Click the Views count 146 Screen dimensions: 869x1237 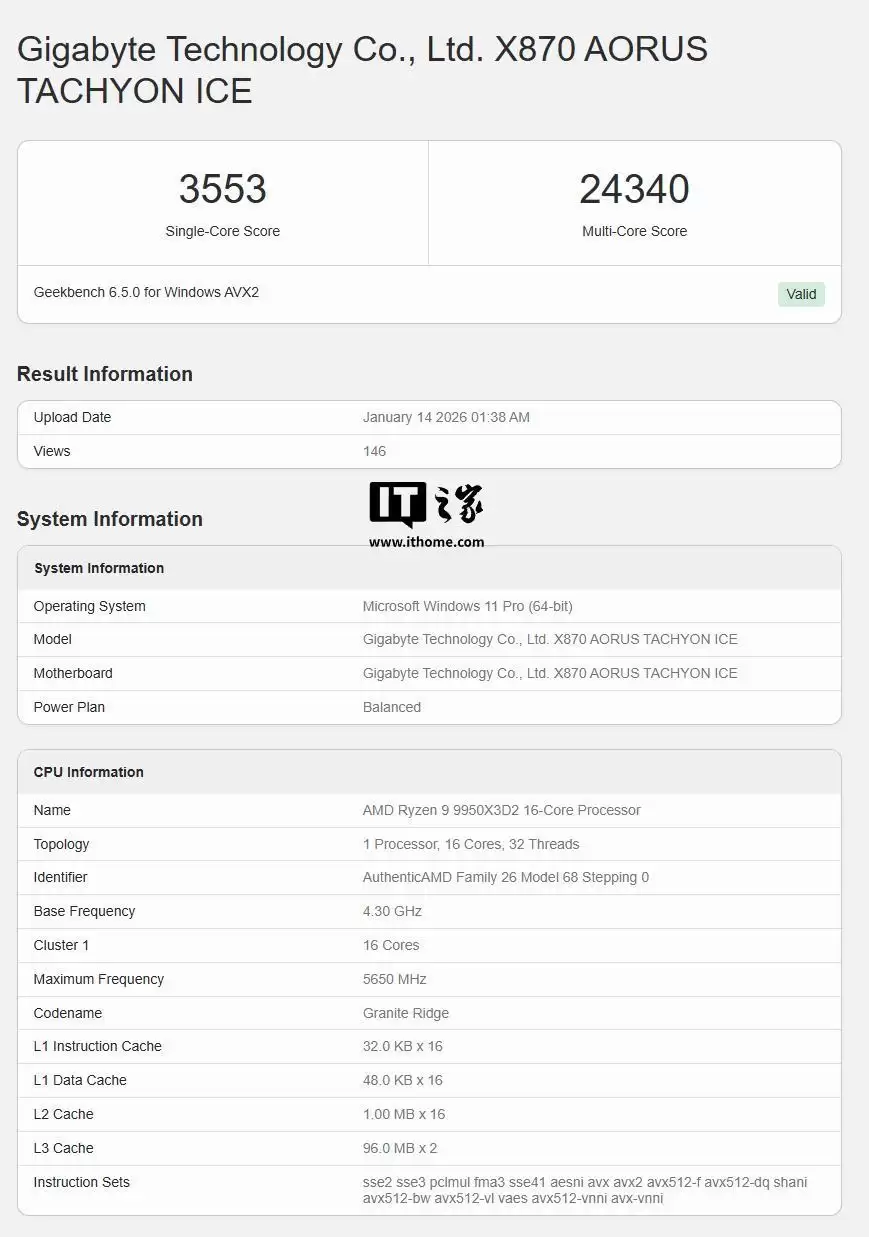(374, 451)
